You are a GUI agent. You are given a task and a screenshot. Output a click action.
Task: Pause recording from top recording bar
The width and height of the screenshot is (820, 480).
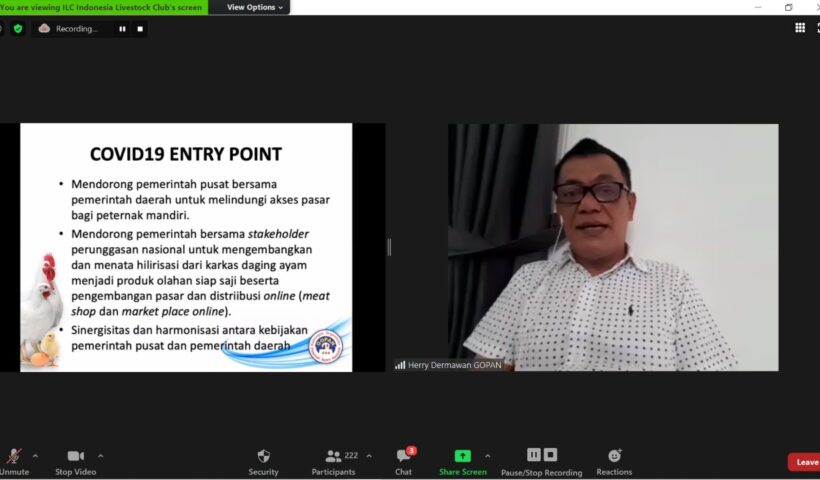pyautogui.click(x=123, y=29)
